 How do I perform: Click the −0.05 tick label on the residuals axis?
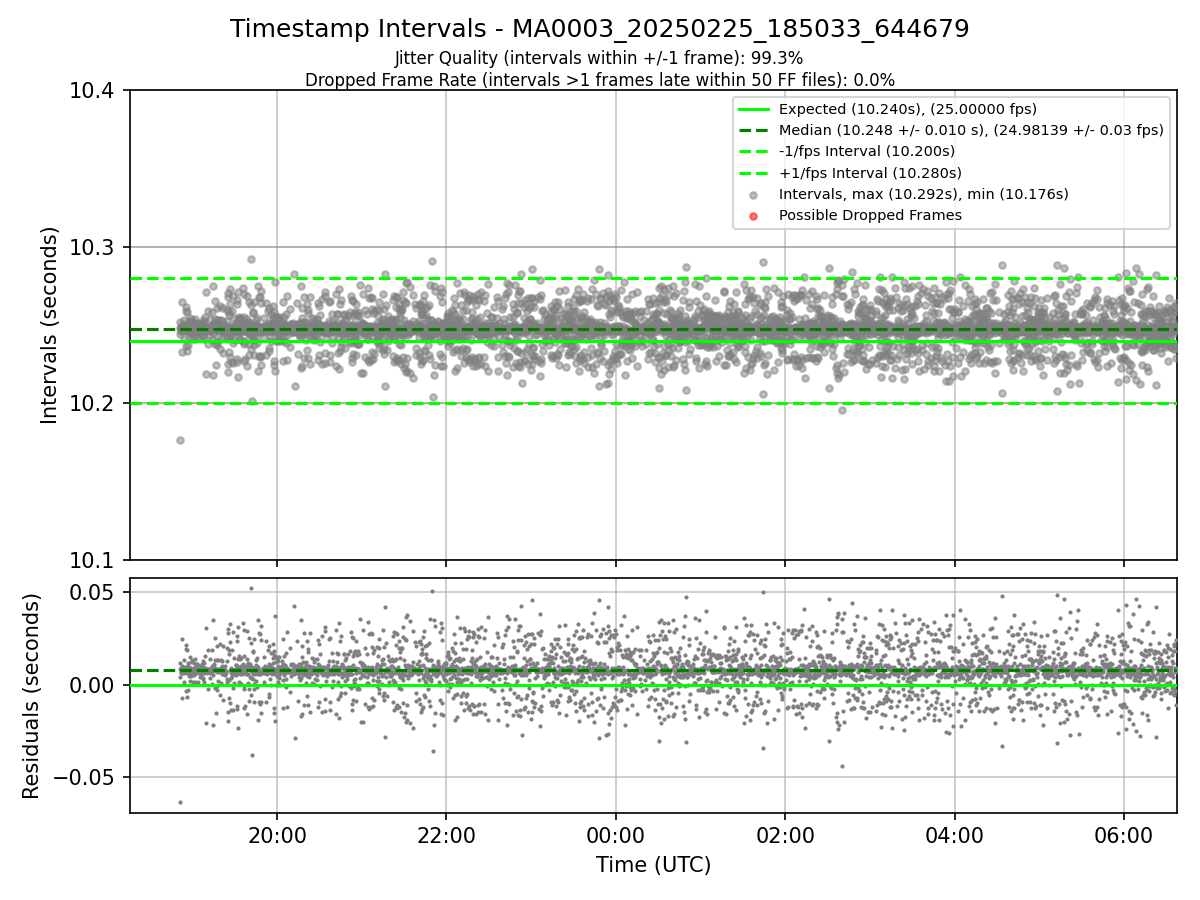coord(86,777)
